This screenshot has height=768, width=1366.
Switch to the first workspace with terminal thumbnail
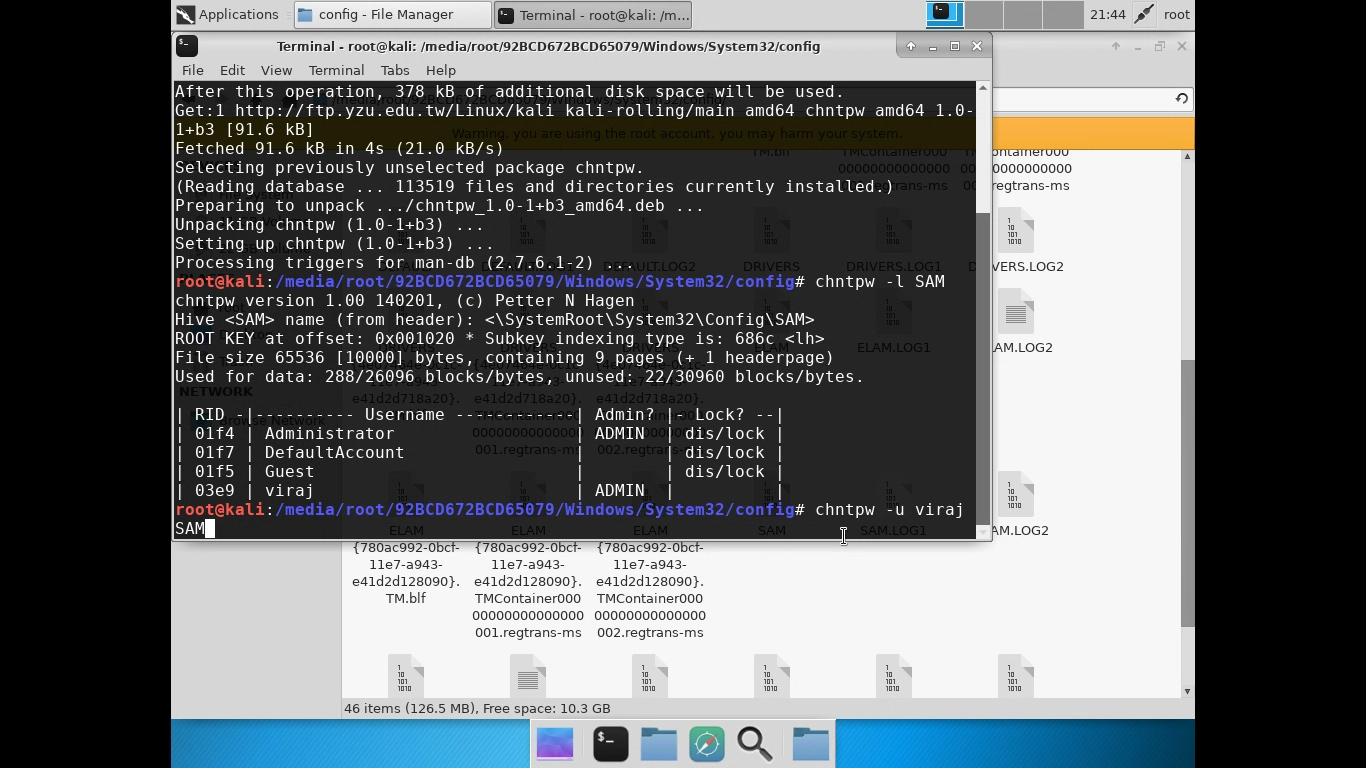click(x=944, y=14)
